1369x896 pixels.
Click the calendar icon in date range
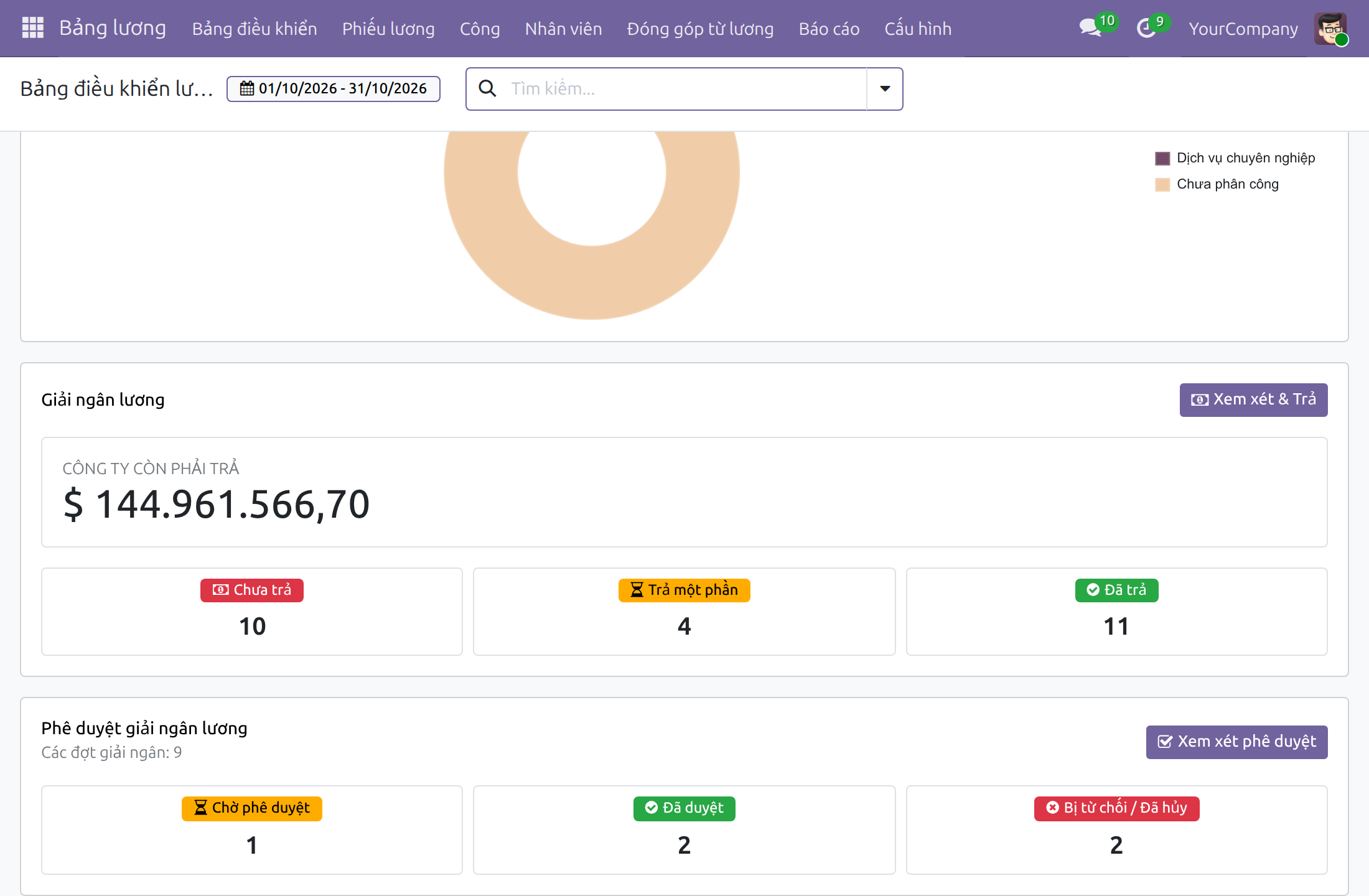click(x=247, y=88)
